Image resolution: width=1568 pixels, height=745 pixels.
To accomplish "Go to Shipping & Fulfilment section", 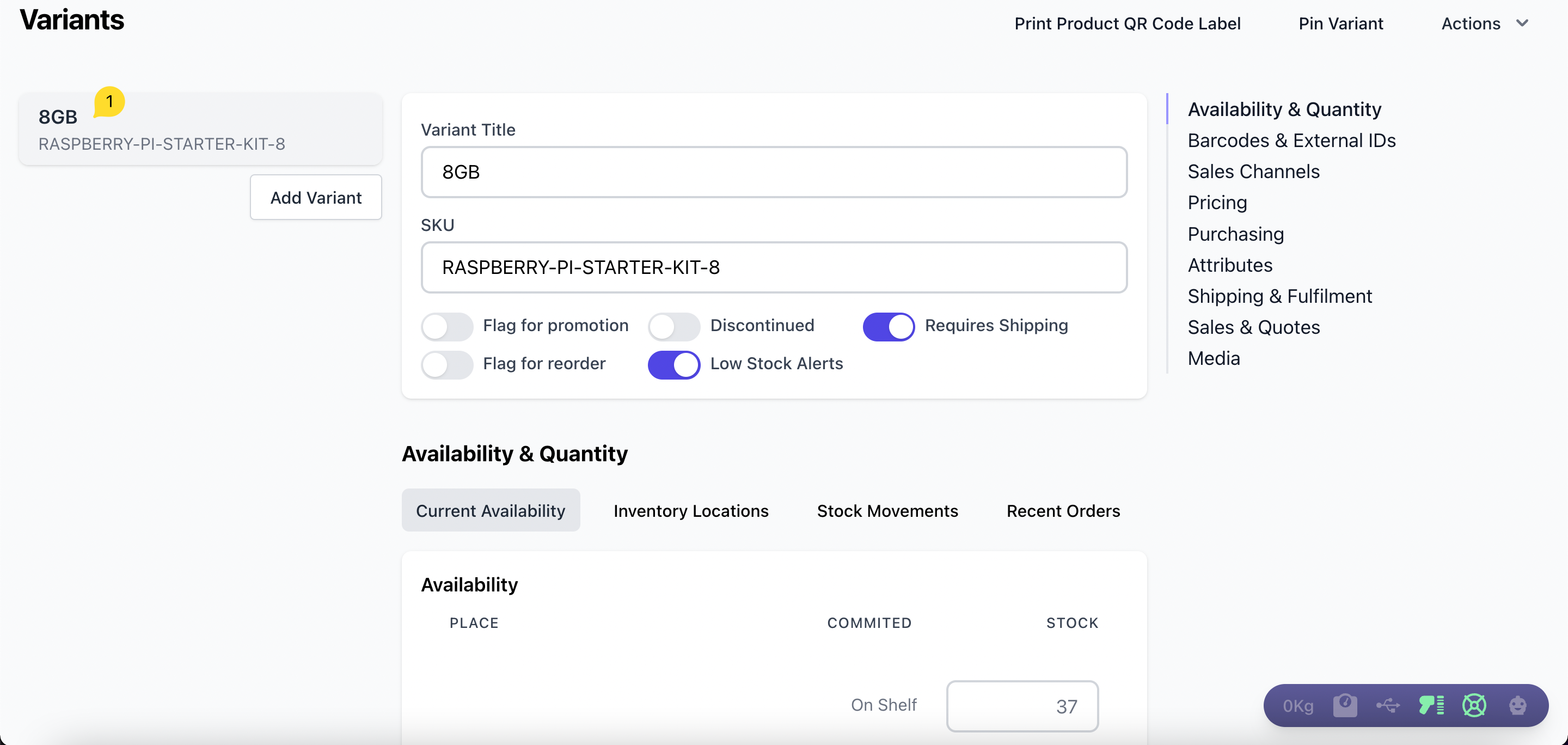I will [1279, 296].
